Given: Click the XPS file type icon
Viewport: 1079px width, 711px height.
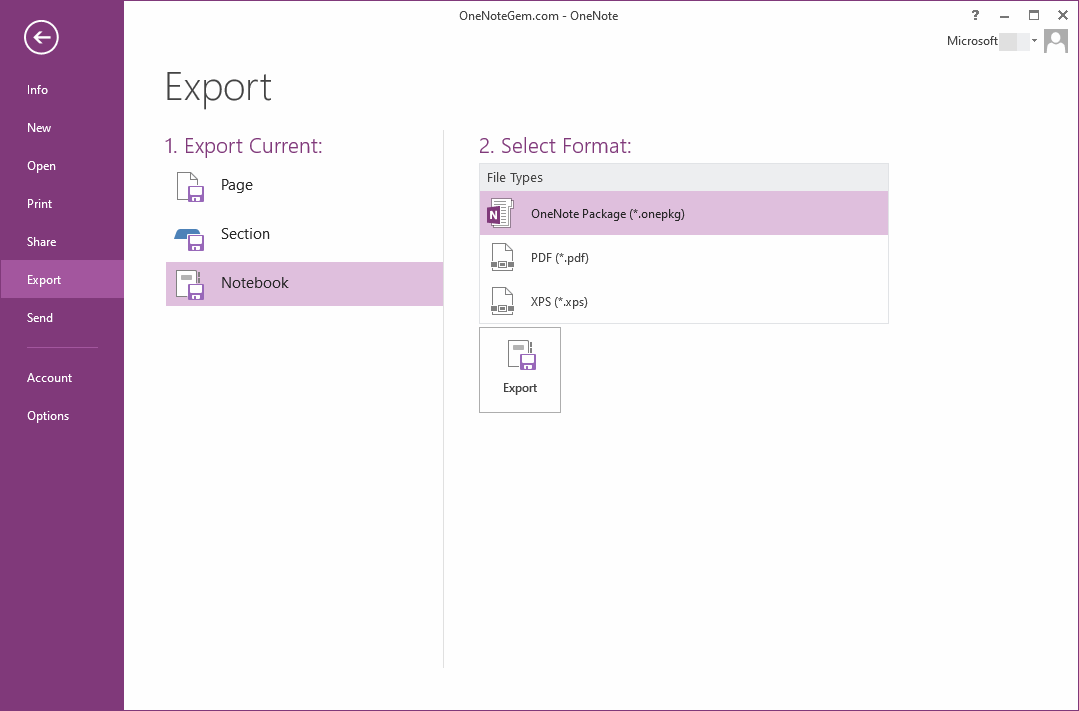Looking at the screenshot, I should tap(502, 301).
